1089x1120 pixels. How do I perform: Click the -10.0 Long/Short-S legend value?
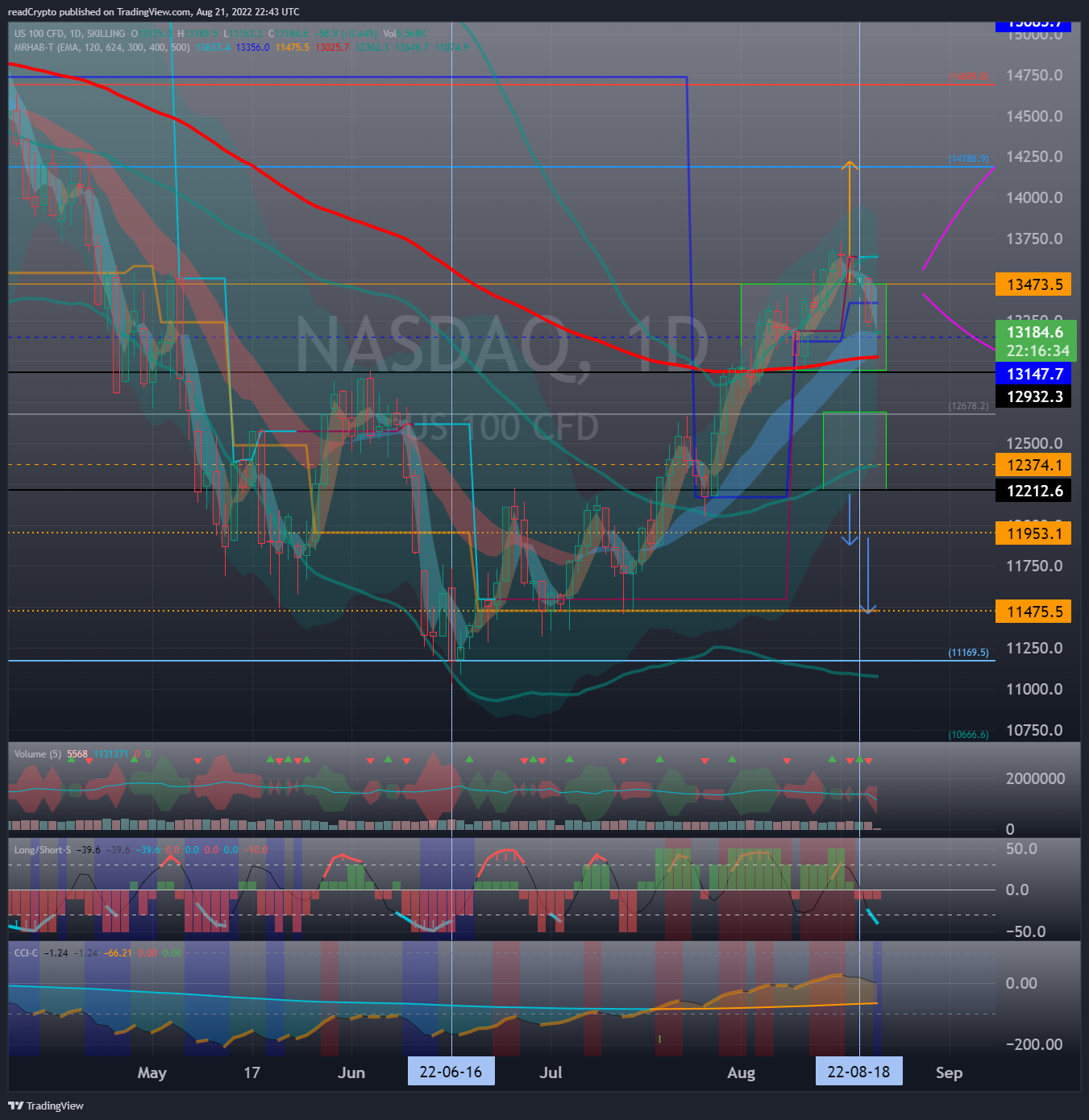(256, 850)
